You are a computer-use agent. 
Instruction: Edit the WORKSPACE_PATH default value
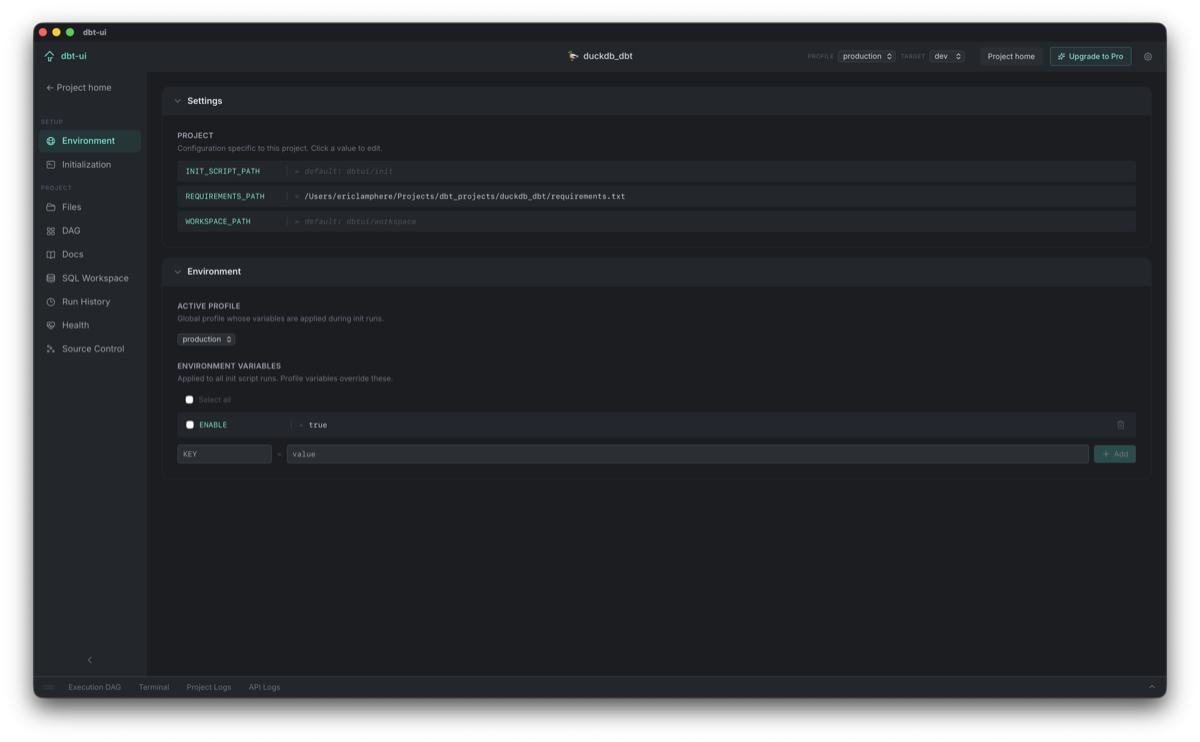click(360, 222)
